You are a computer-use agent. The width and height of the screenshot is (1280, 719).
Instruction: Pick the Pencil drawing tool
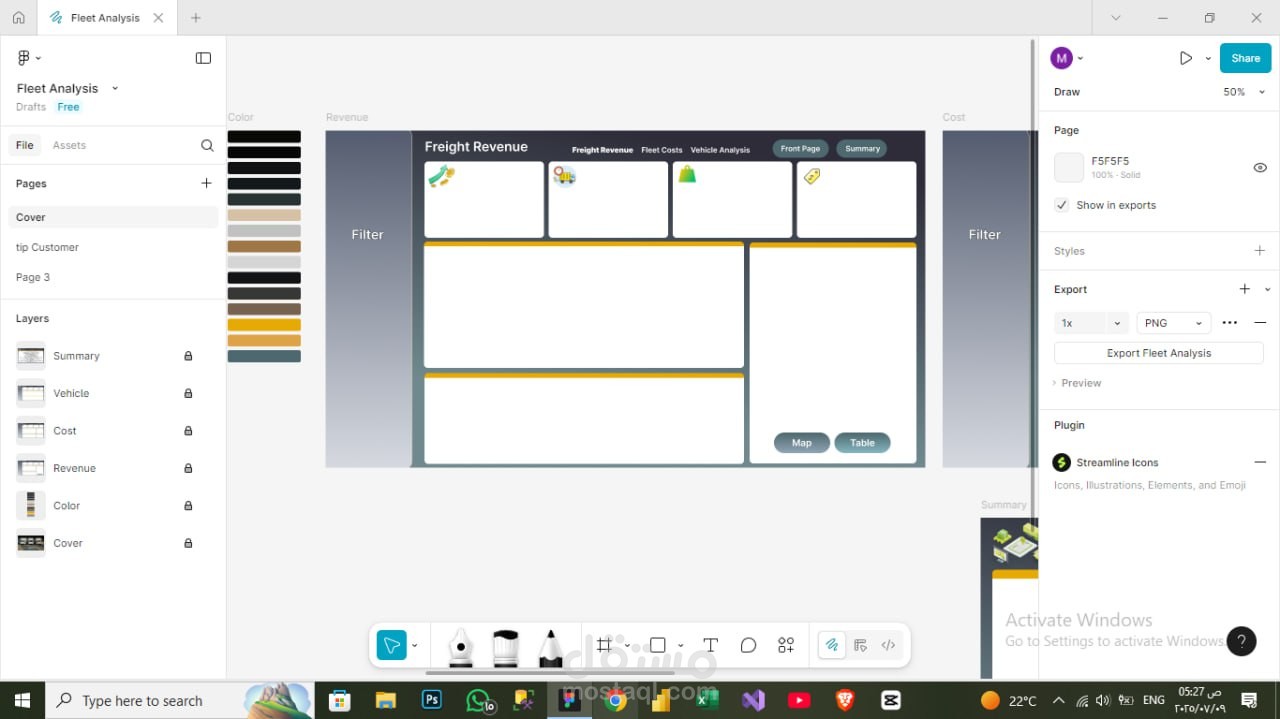click(551, 647)
